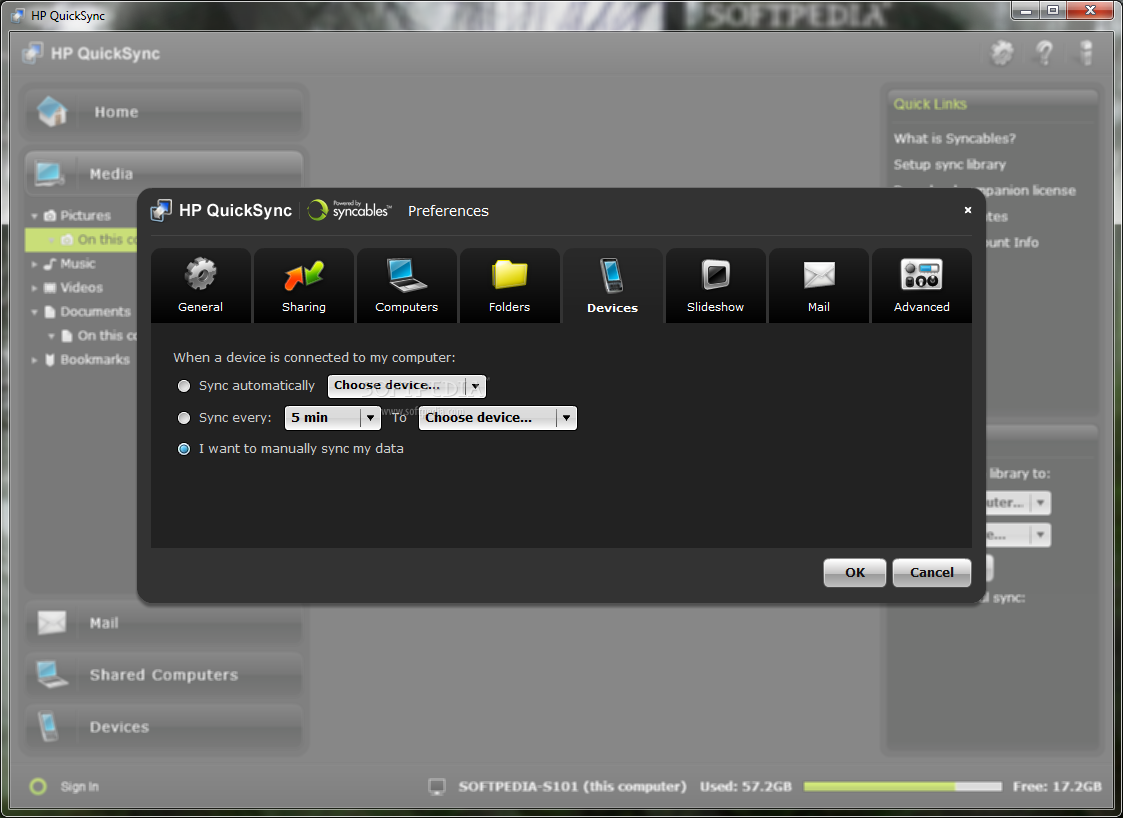Image resolution: width=1123 pixels, height=818 pixels.
Task: Select Pictures in the media tree
Action: [x=85, y=216]
